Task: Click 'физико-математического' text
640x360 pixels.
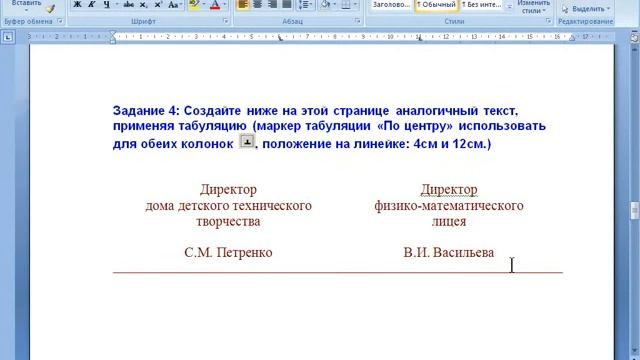Action: pos(449,205)
